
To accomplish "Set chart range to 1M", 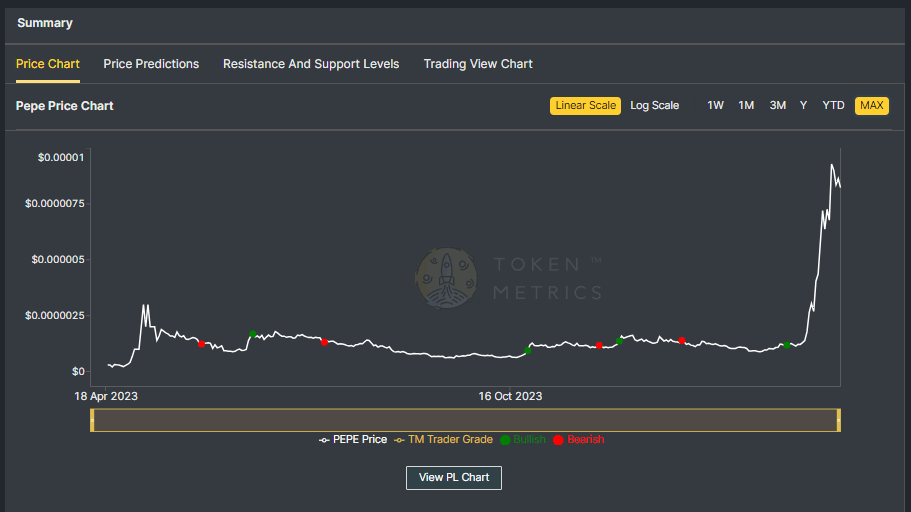I will click(746, 106).
